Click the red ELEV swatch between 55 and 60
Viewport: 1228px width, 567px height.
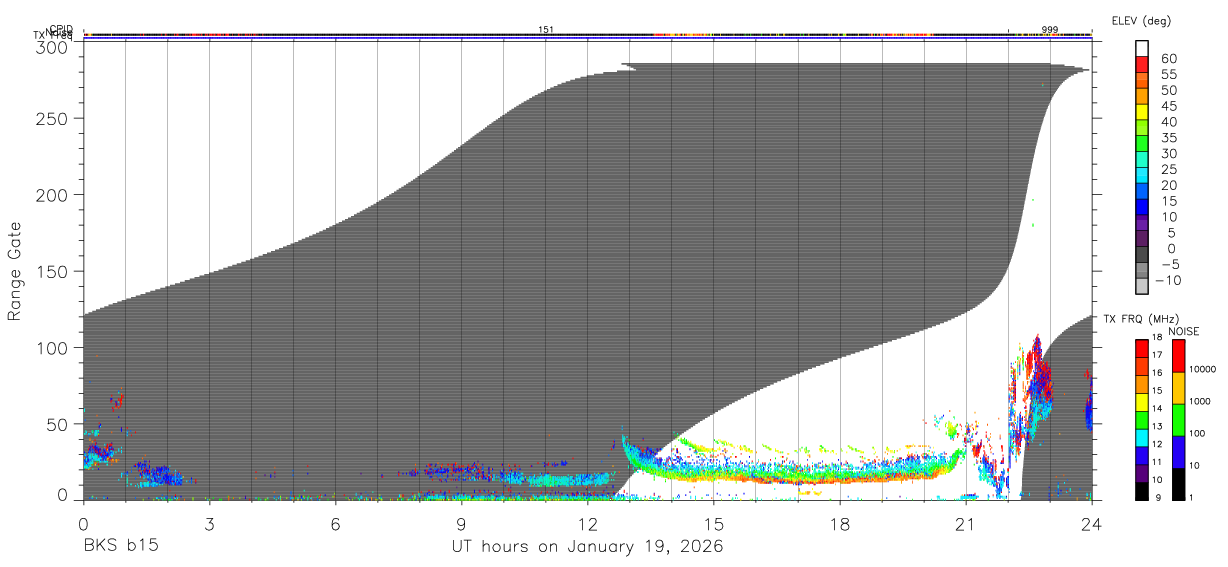1142,66
